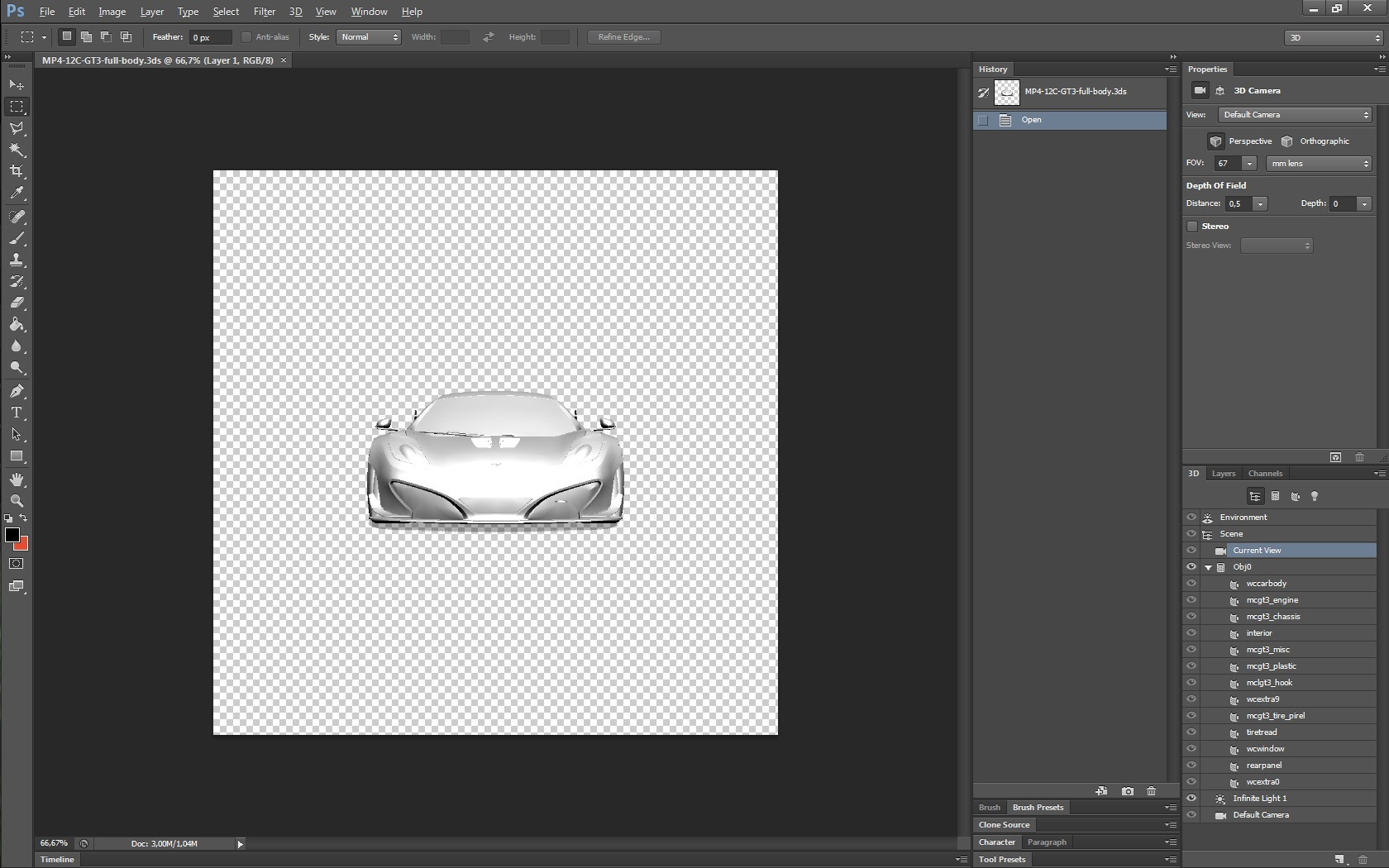Hide the wccarbody mesh

point(1191,584)
